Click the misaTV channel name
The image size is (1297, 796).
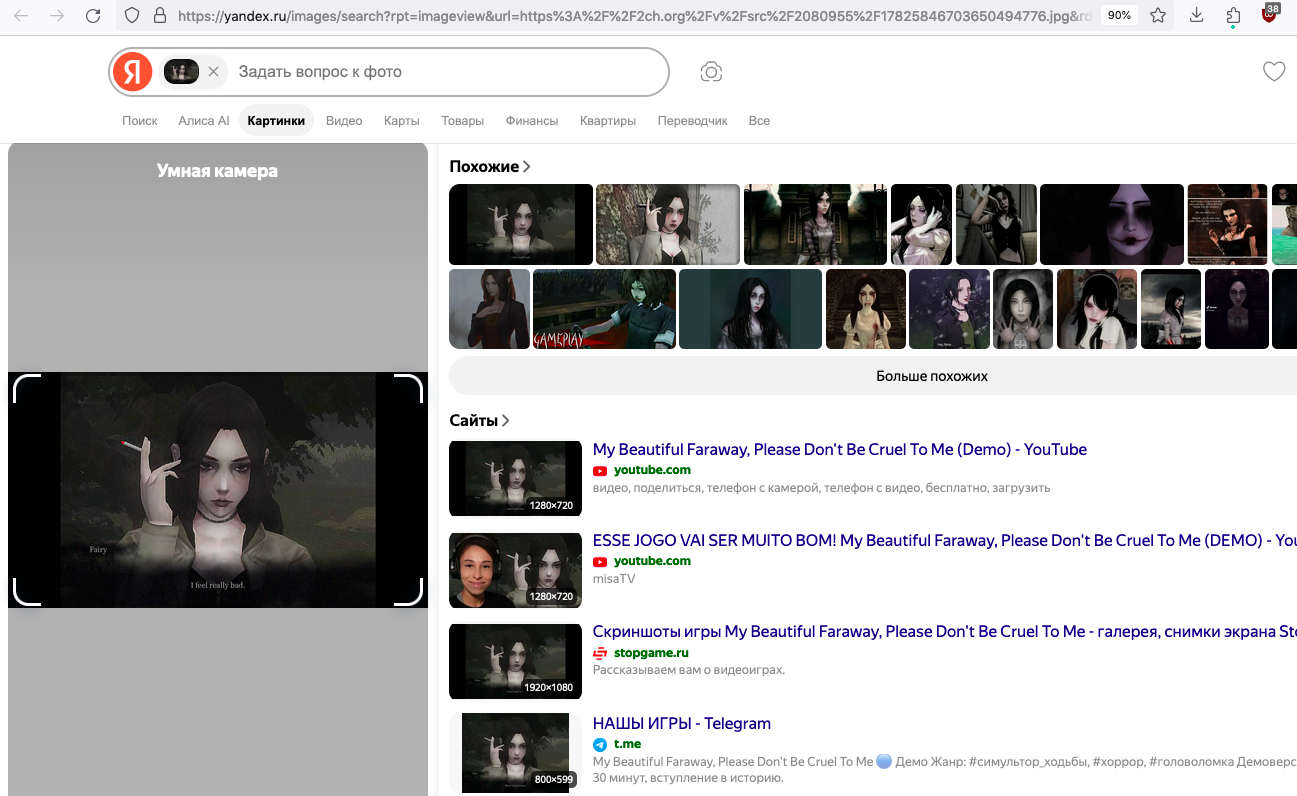point(614,579)
